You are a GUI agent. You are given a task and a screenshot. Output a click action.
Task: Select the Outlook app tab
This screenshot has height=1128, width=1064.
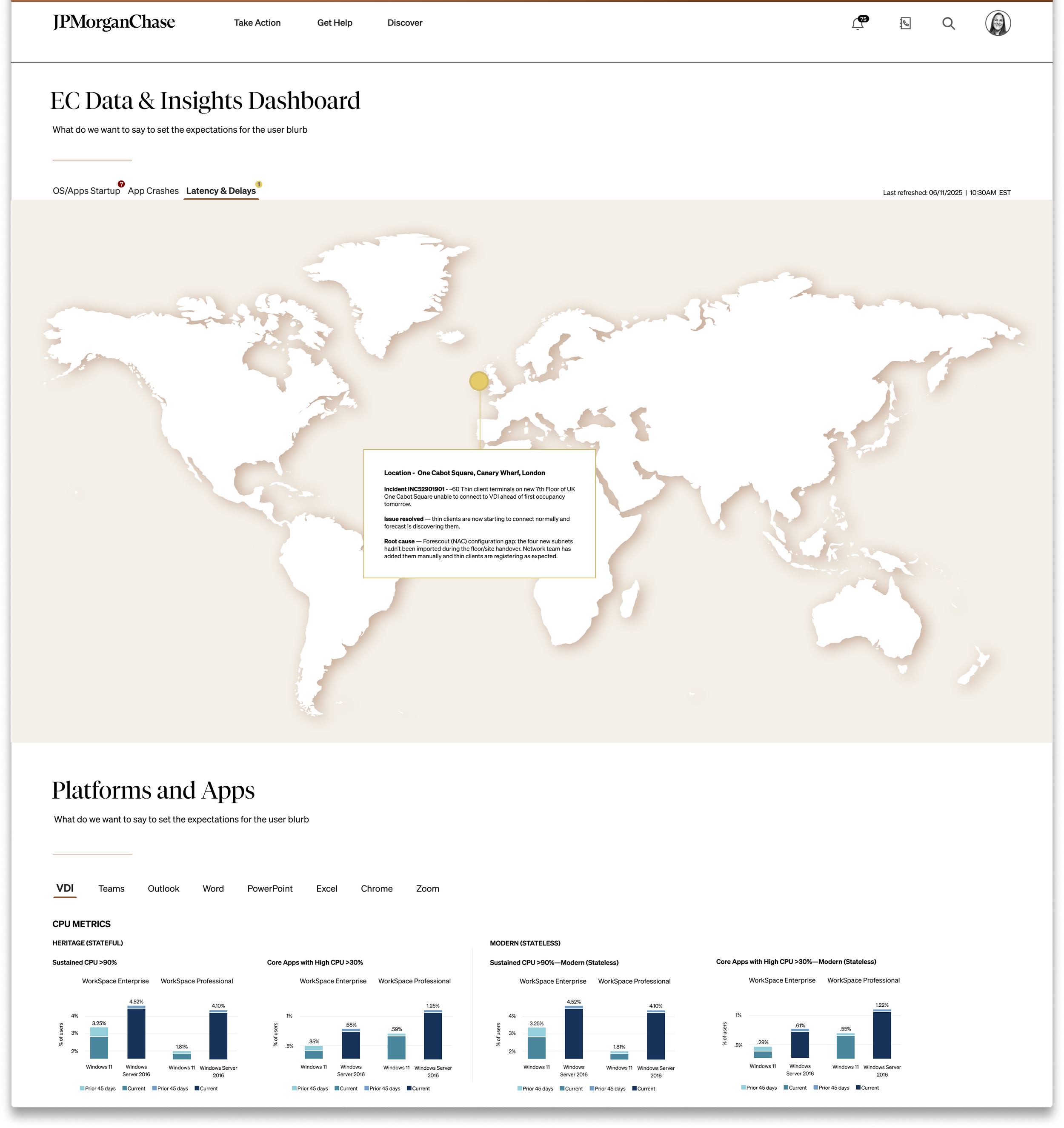(163, 888)
